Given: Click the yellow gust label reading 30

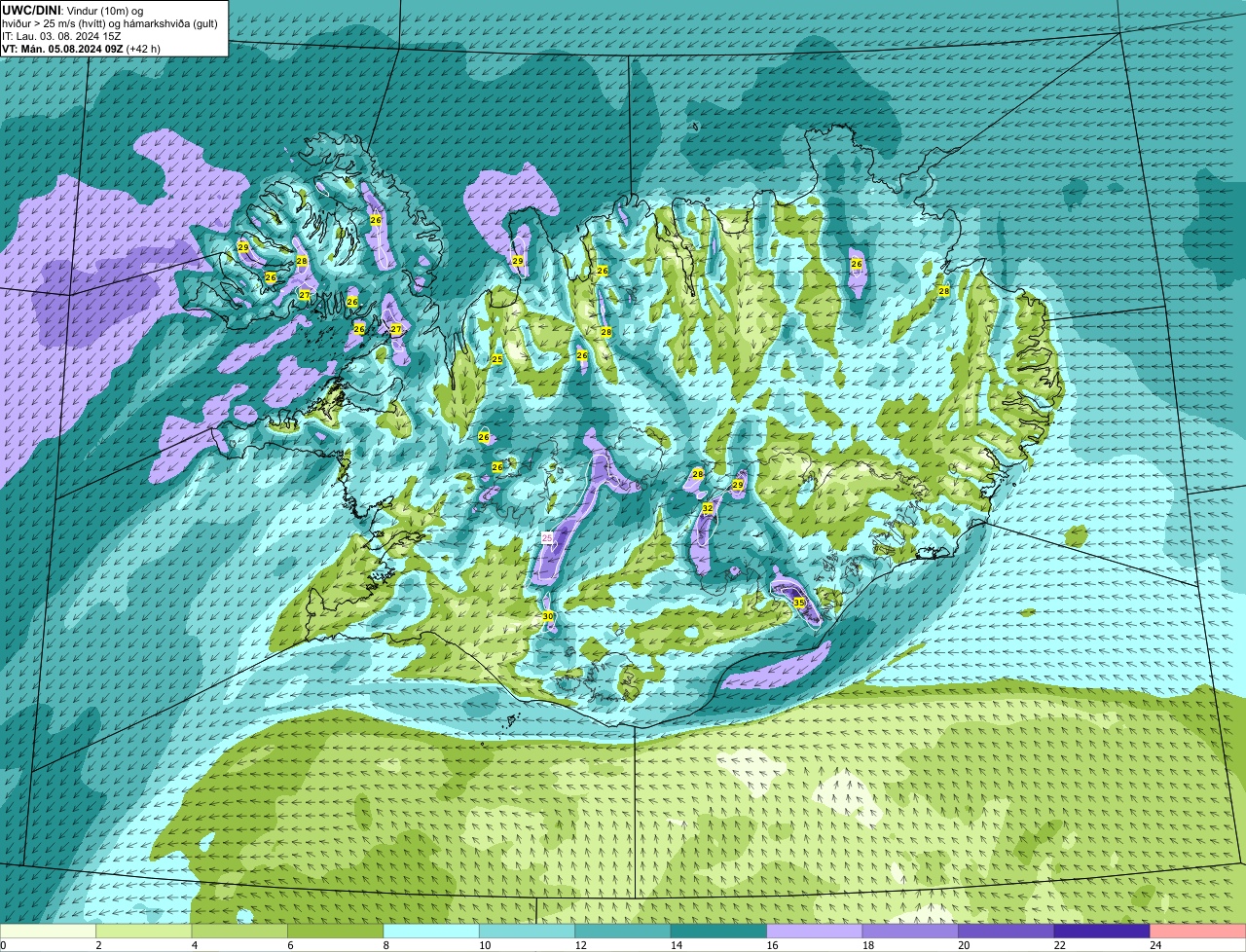Looking at the screenshot, I should 548,616.
